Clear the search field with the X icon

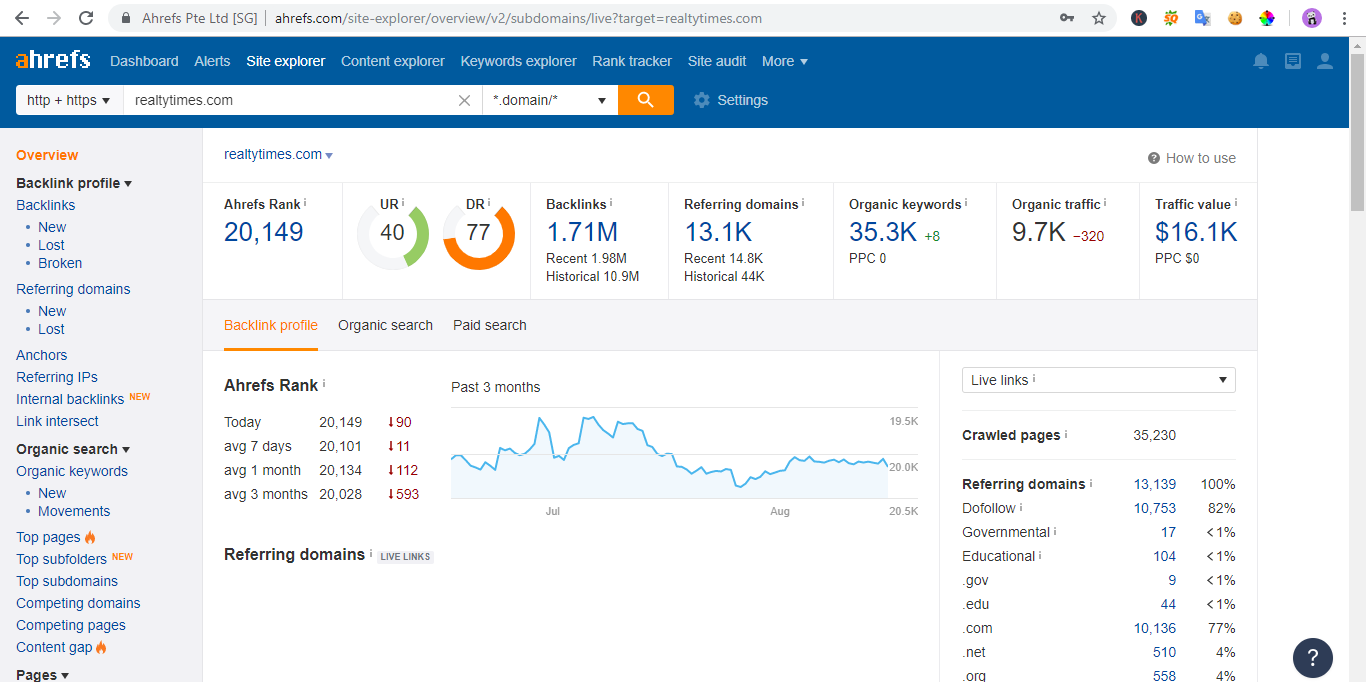tap(463, 100)
